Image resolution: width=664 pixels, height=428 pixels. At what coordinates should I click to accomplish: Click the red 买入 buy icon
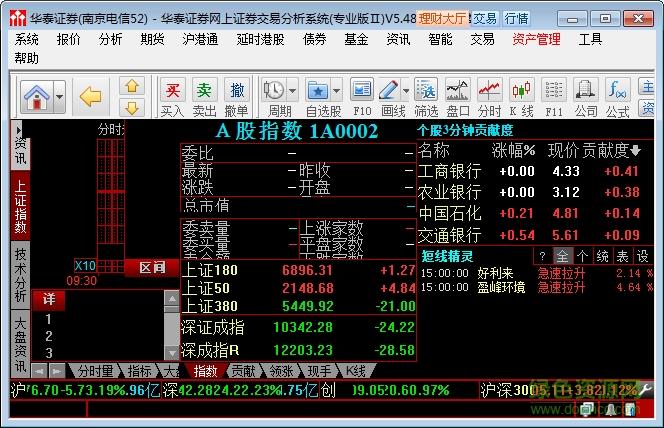pyautogui.click(x=172, y=91)
